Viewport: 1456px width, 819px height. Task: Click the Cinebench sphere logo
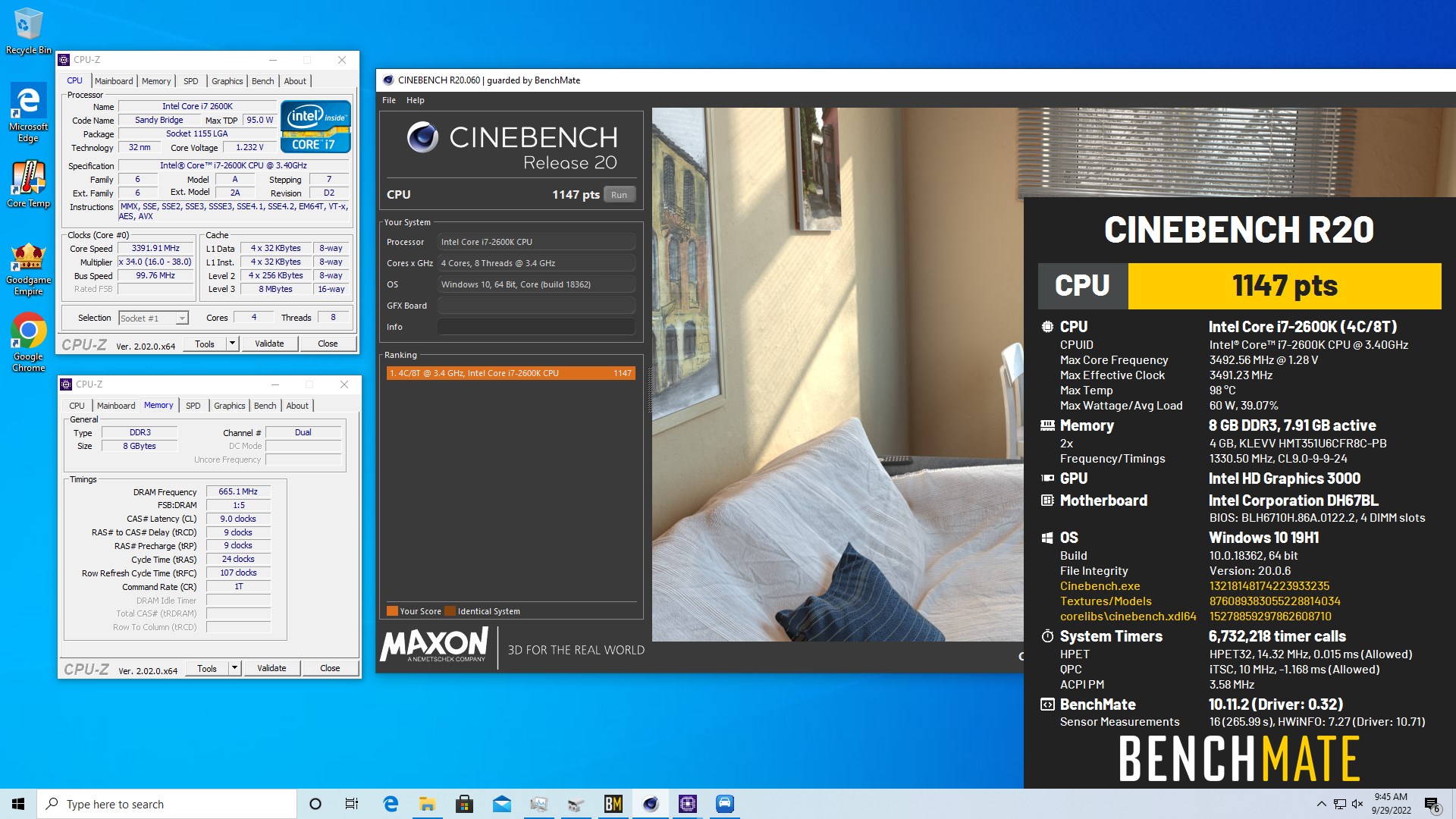(422, 137)
